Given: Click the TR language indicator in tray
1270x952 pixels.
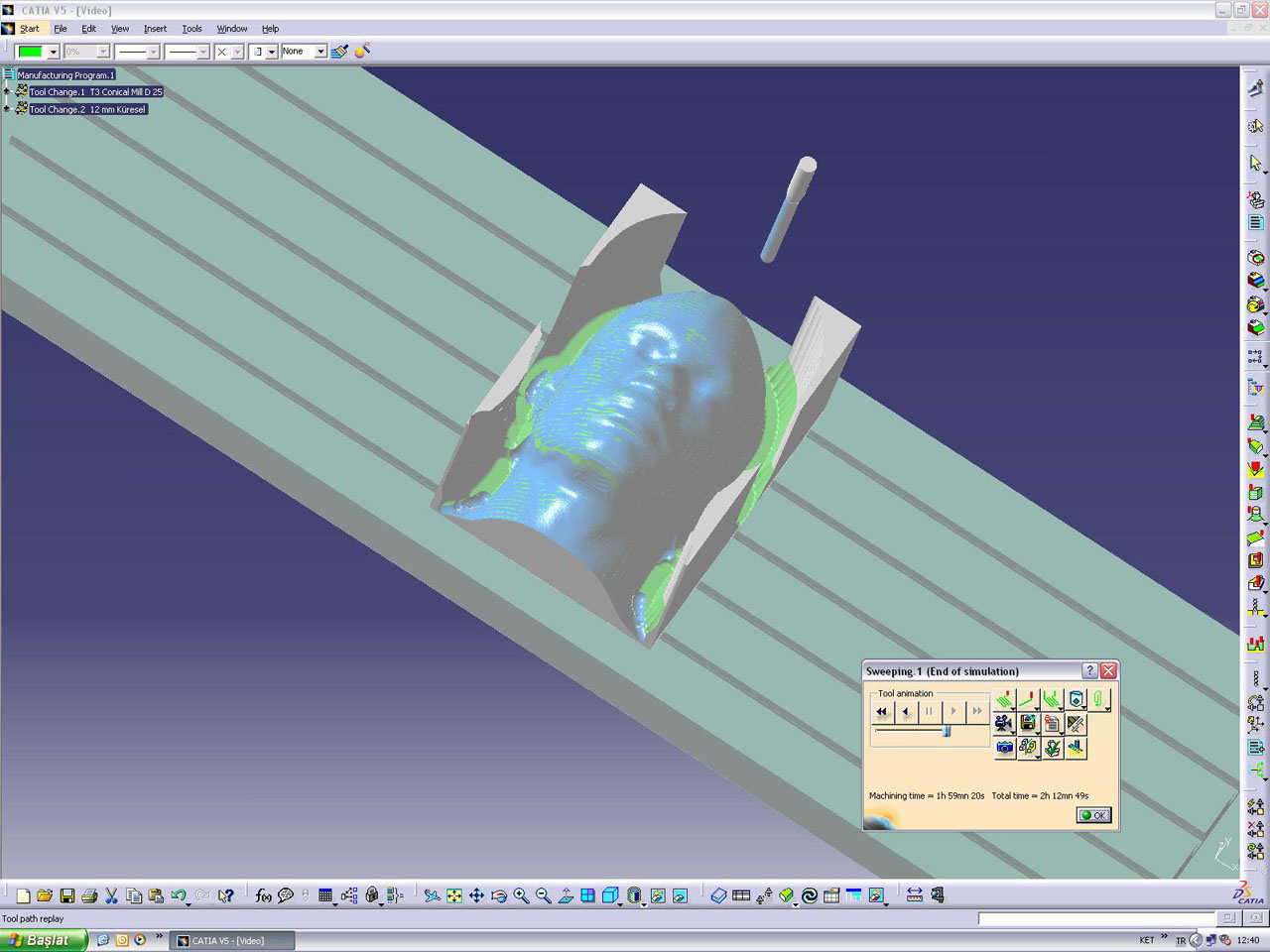Looking at the screenshot, I should (1181, 940).
